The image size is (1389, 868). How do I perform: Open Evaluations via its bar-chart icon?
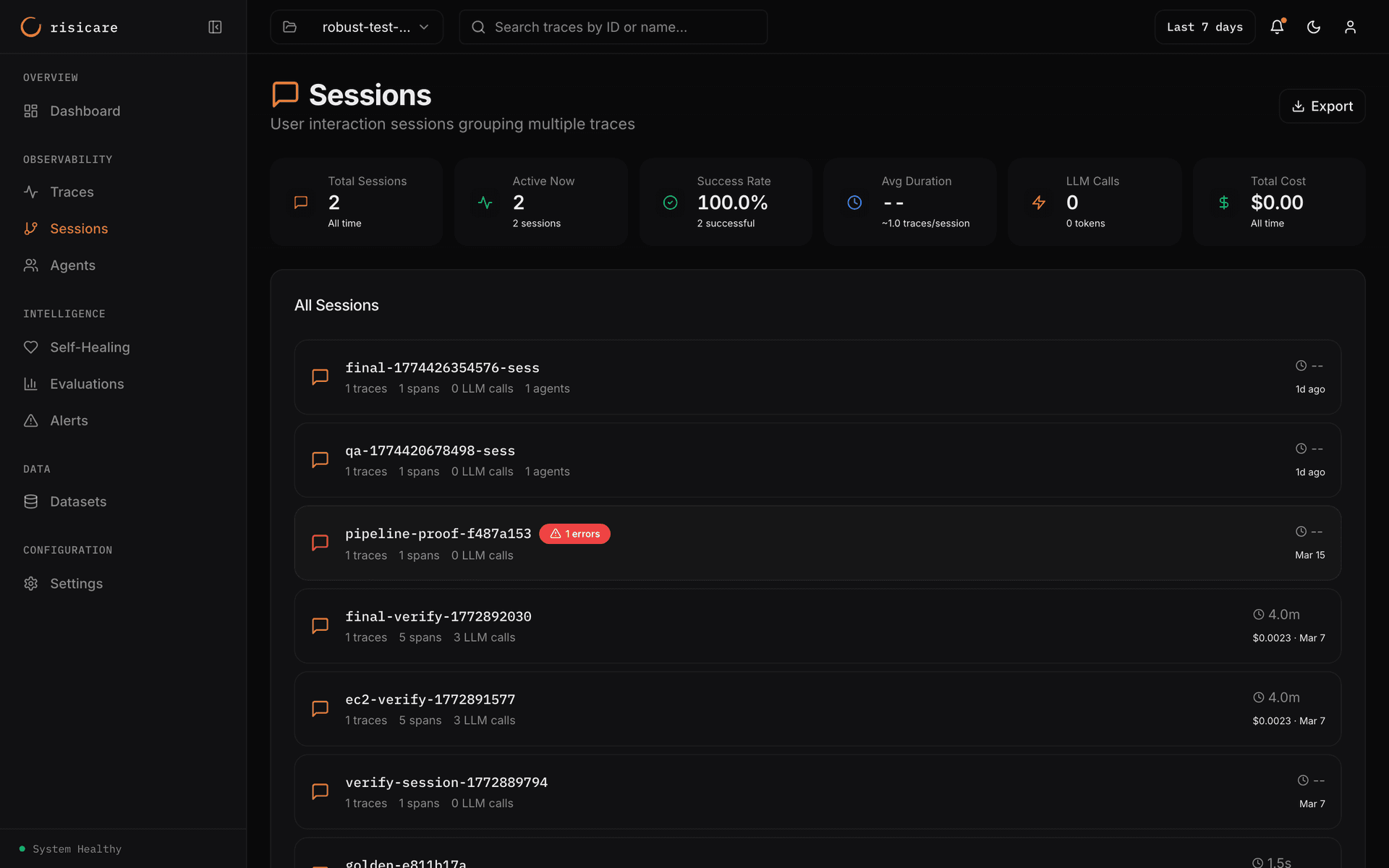coord(30,383)
